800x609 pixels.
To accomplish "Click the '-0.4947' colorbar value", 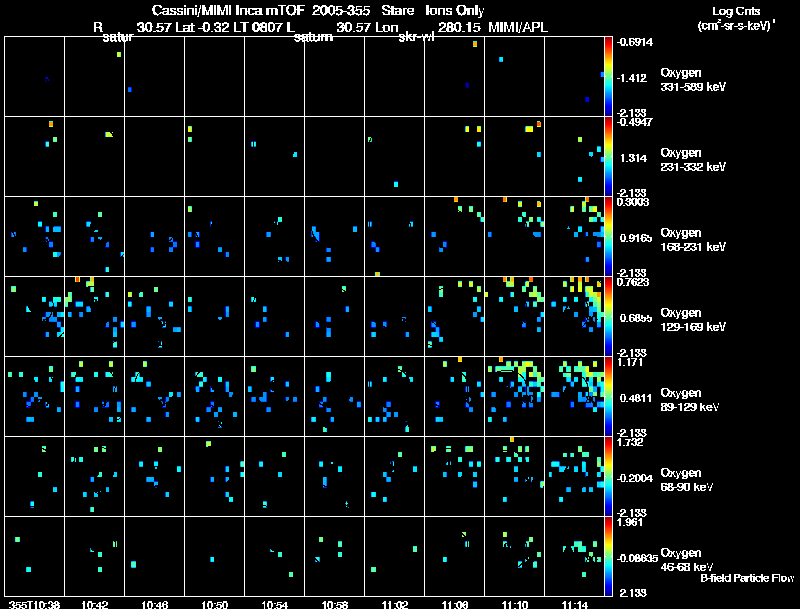I will point(634,122).
